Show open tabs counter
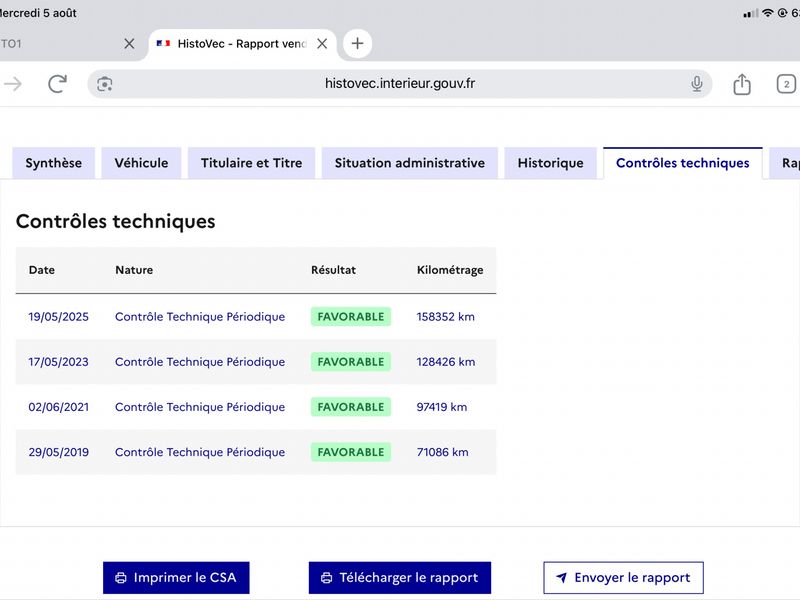Screen dimensions: 800x600 786,84
